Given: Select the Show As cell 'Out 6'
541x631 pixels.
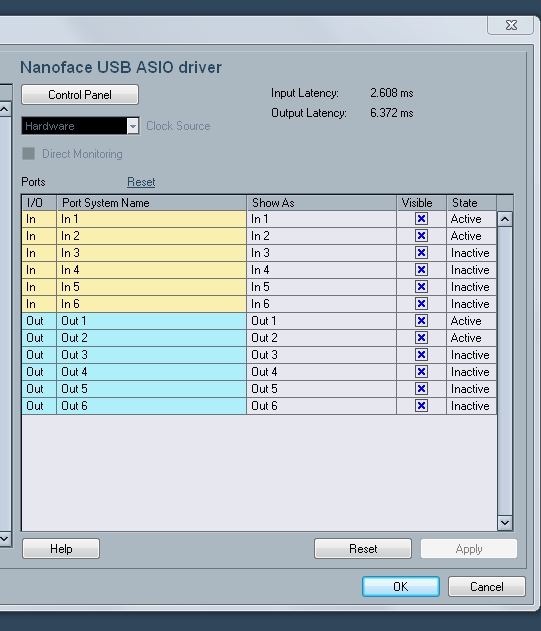Looking at the screenshot, I should pos(321,406).
